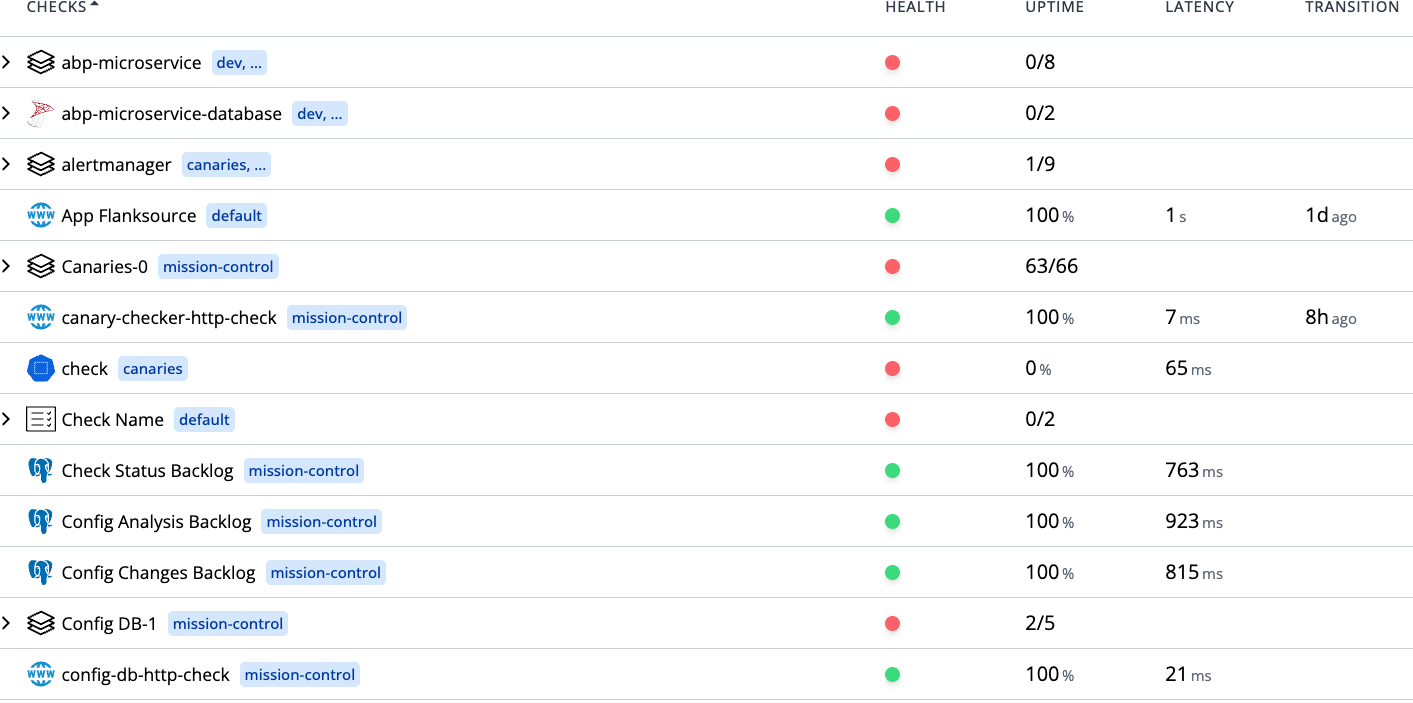Click the mission-control tag on Canaries-0

218,267
